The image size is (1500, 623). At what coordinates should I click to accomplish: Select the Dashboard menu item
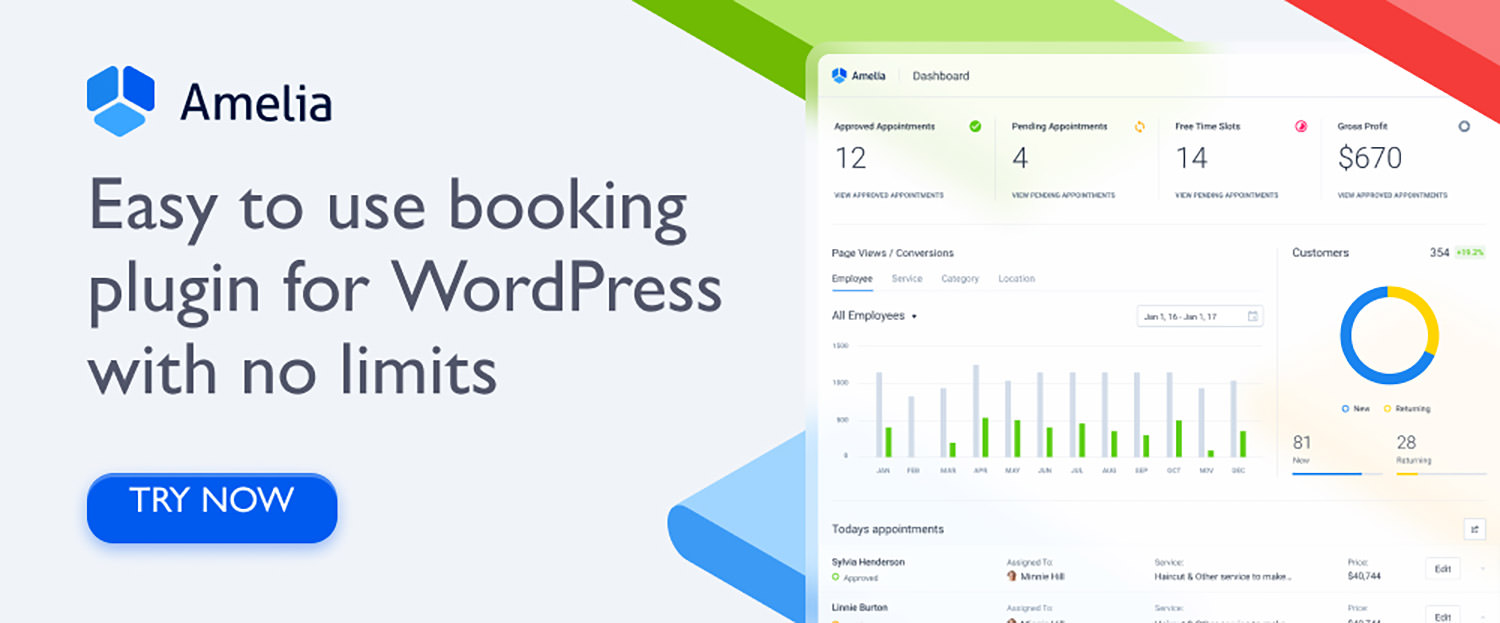940,75
